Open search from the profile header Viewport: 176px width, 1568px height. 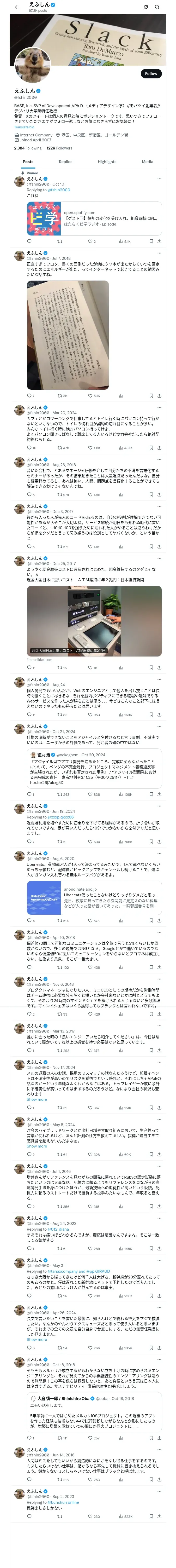157,7
